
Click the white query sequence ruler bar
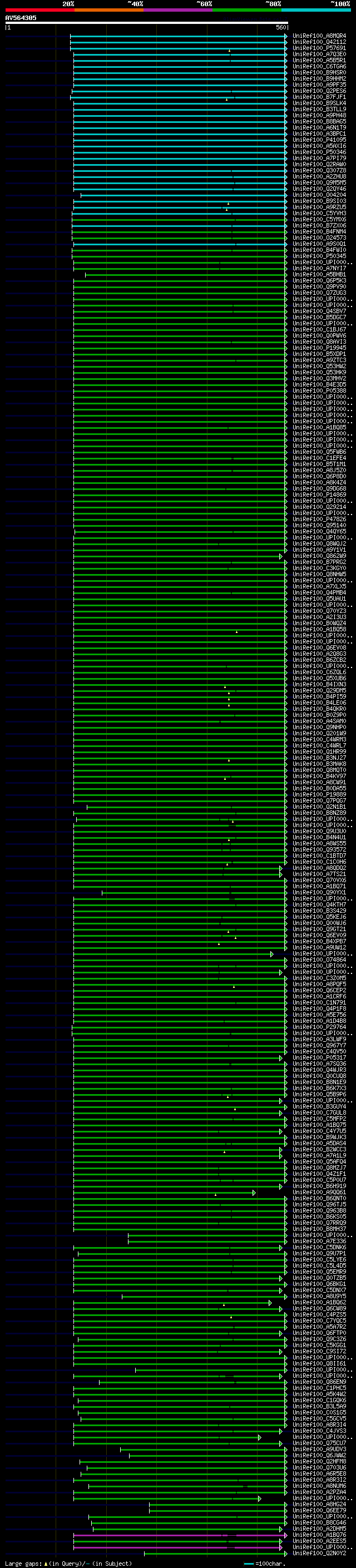point(147,23)
